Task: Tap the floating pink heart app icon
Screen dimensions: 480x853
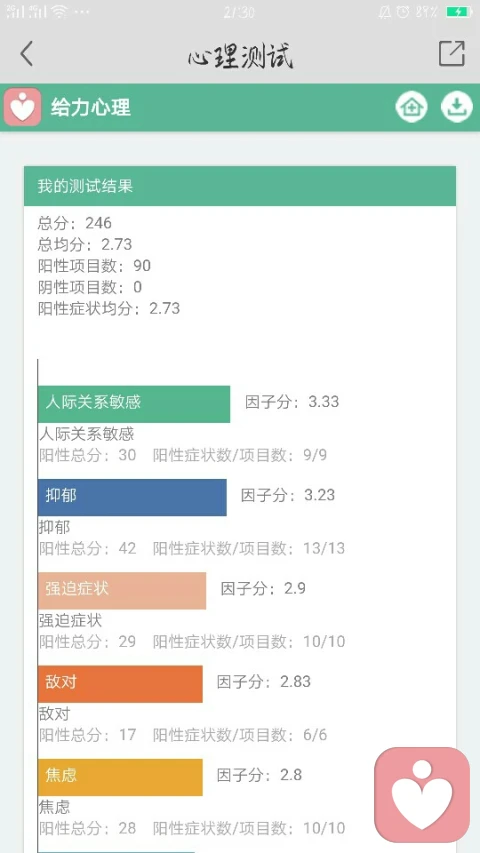Action: point(422,794)
